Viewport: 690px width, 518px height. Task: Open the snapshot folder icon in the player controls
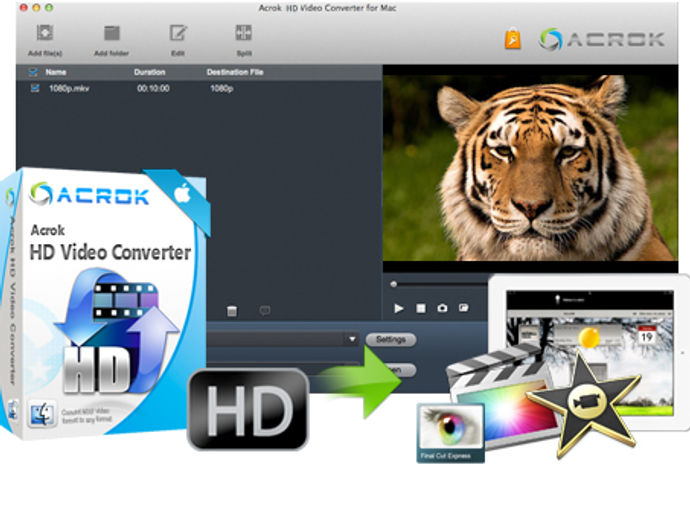463,308
